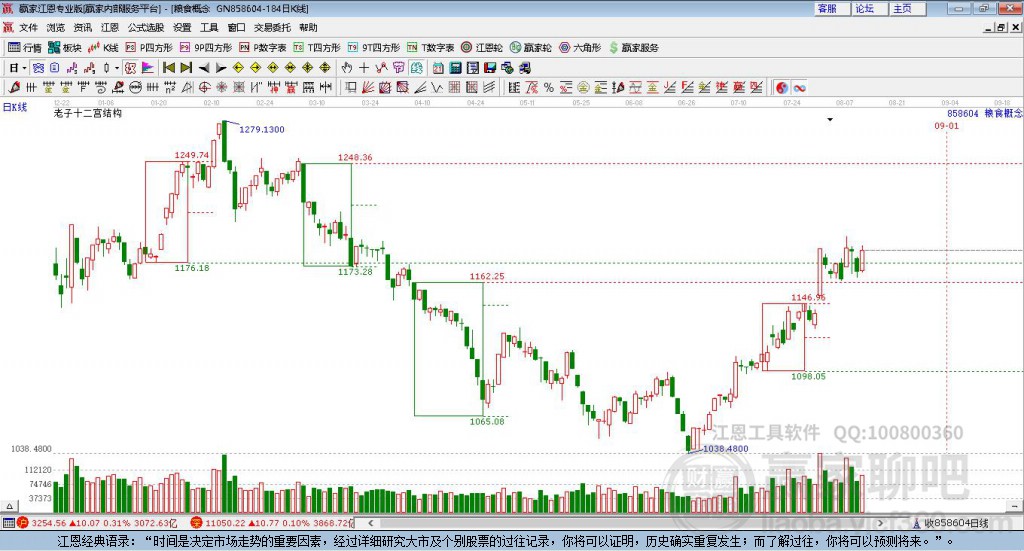Select the 日K线 label
Screen dimensions: 1024x551
pyautogui.click(x=15, y=108)
